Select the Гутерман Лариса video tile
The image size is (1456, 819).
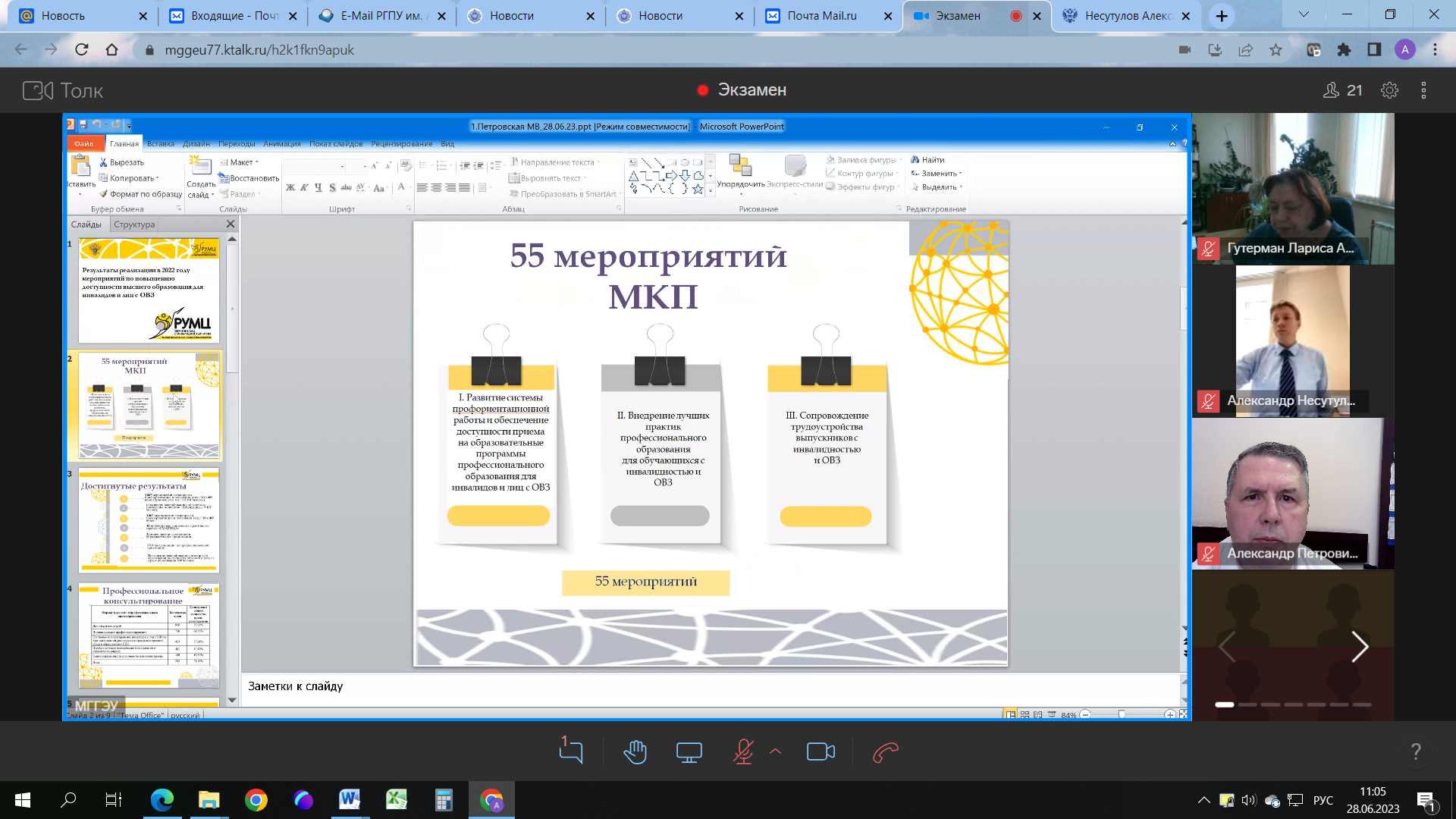click(1293, 189)
